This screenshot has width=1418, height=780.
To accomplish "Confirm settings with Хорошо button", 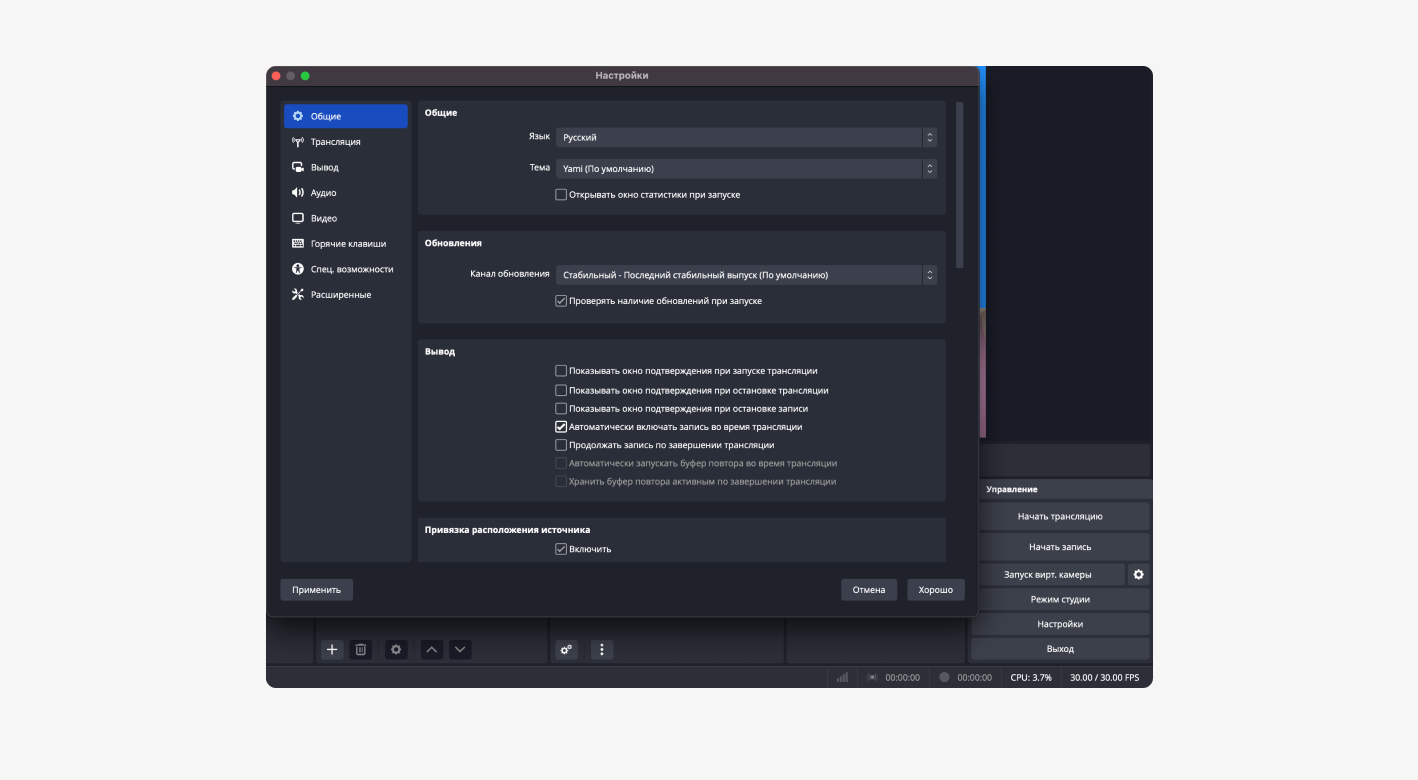I will [x=936, y=590].
